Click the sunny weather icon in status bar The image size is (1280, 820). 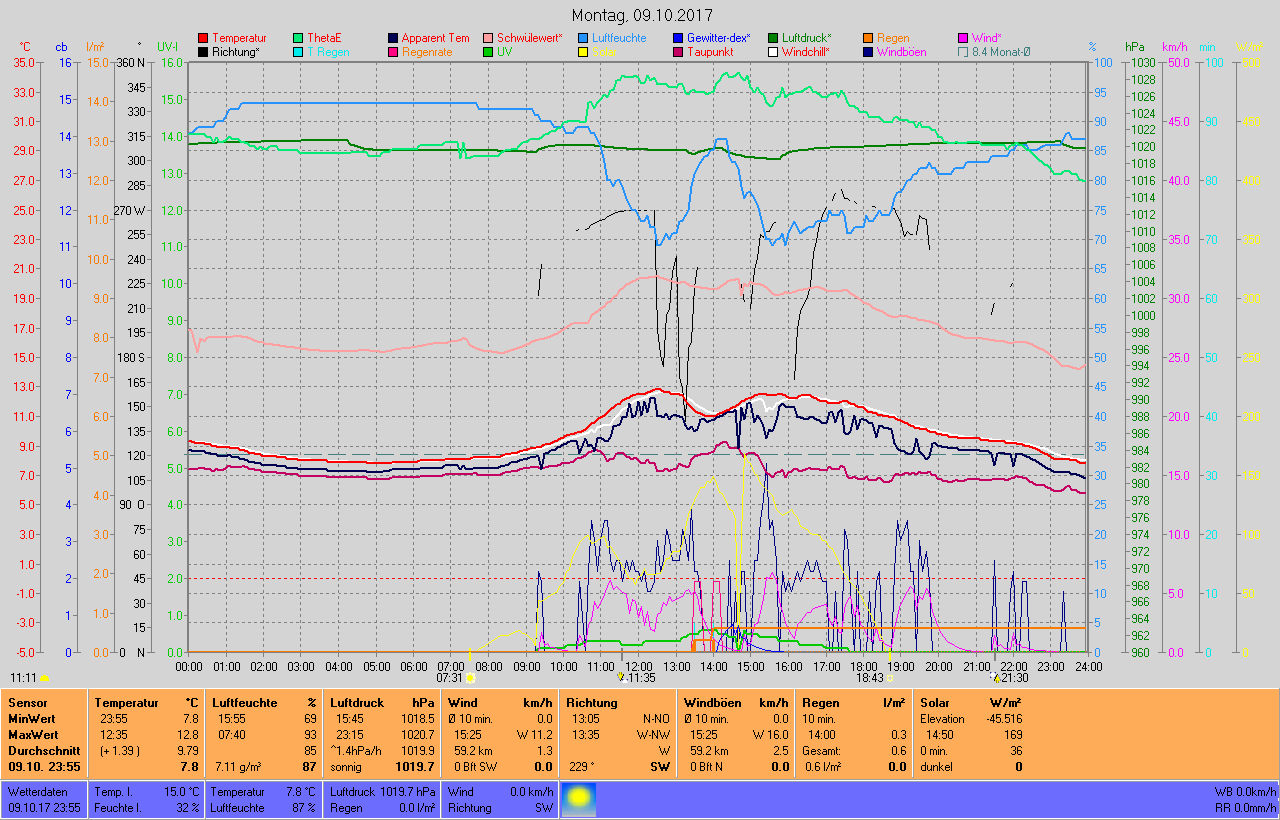point(579,798)
